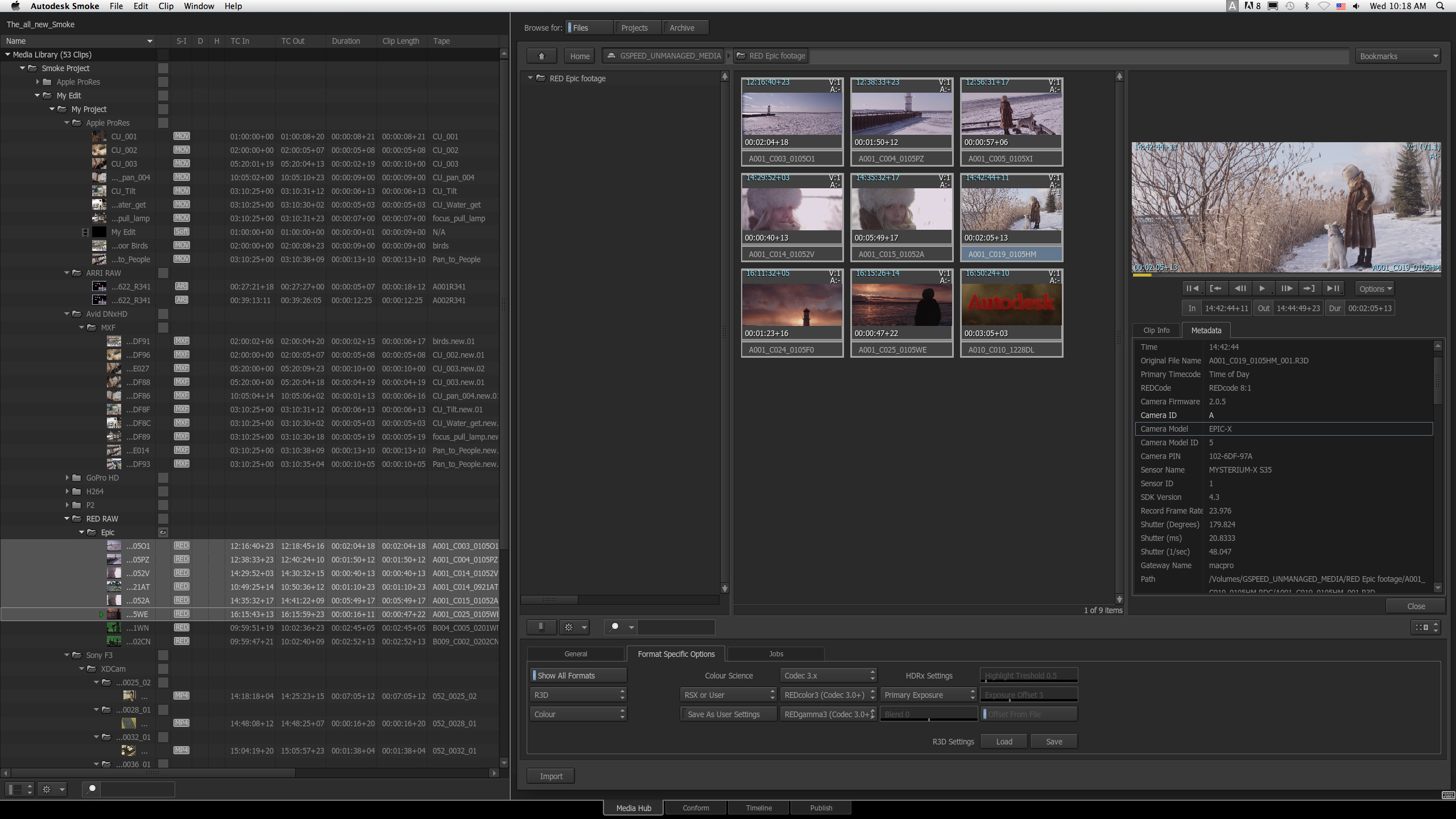This screenshot has width=1456, height=819.
Task: Select the A001_C024_0105F0 sunset thumbnail
Action: [x=792, y=305]
